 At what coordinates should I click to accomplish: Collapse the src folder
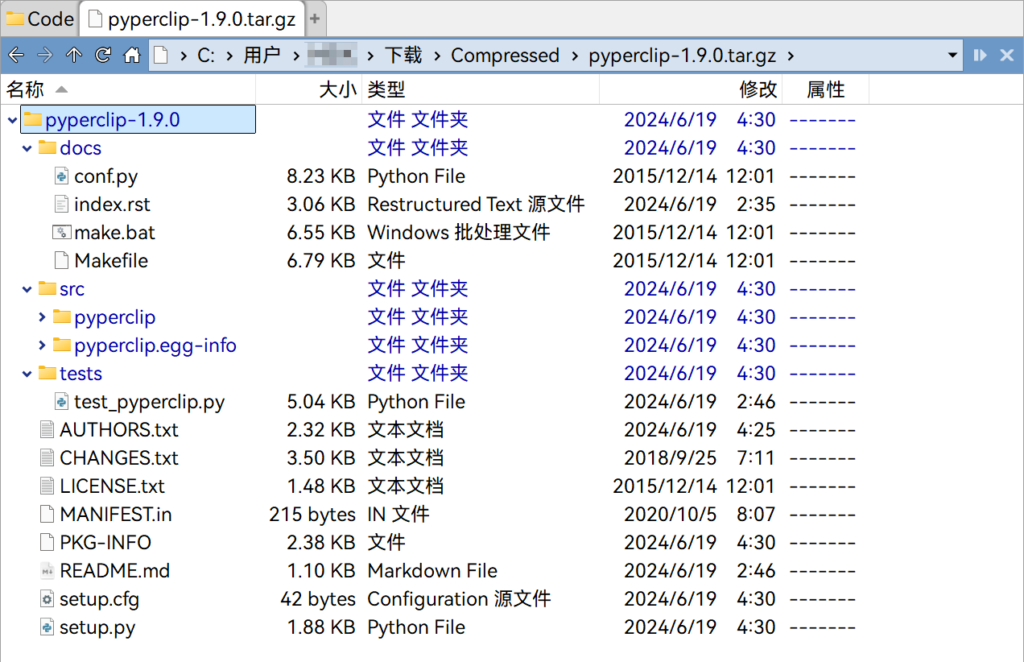pyautogui.click(x=27, y=289)
